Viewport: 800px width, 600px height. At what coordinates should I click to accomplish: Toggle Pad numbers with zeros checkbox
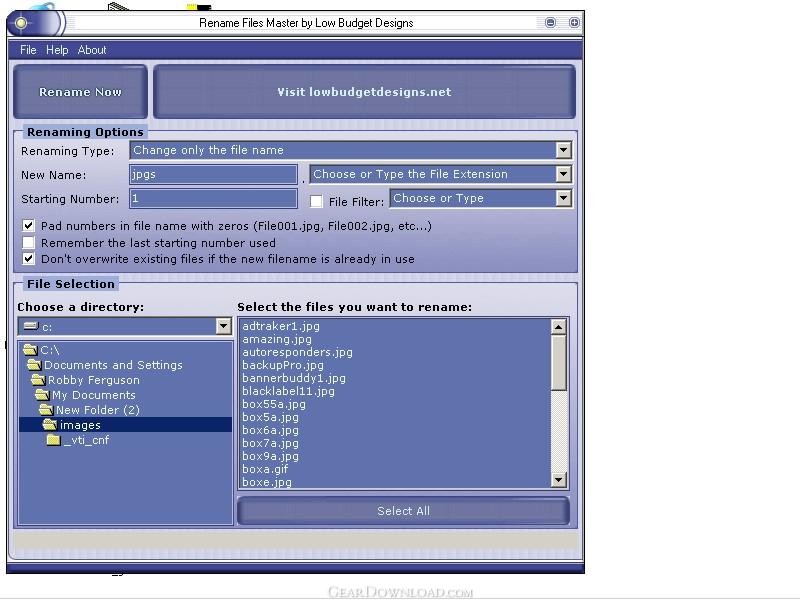tap(29, 226)
